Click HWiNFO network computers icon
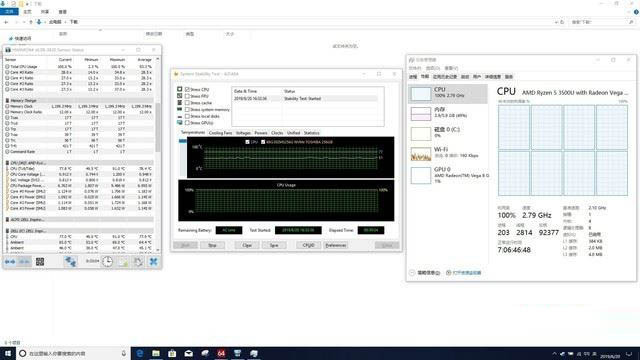 [x=70, y=261]
